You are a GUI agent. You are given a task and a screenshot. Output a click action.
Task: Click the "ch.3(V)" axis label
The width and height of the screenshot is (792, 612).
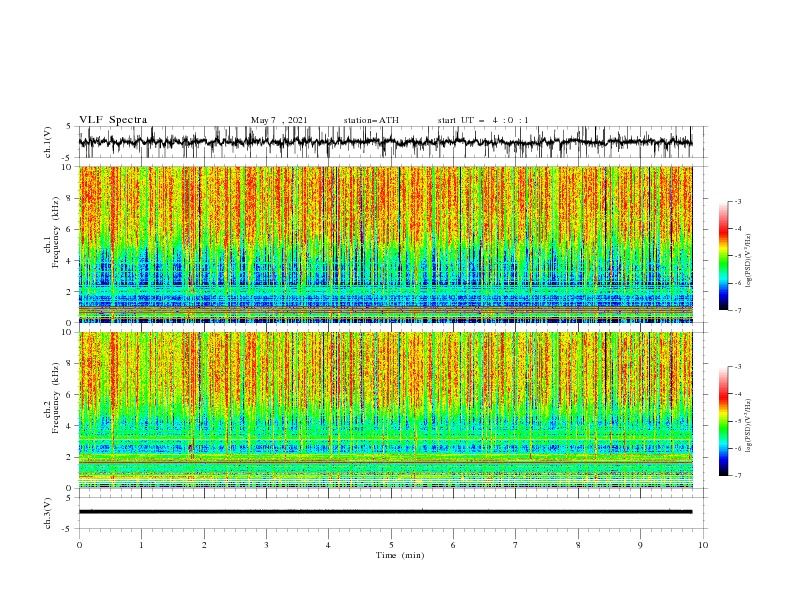click(48, 513)
